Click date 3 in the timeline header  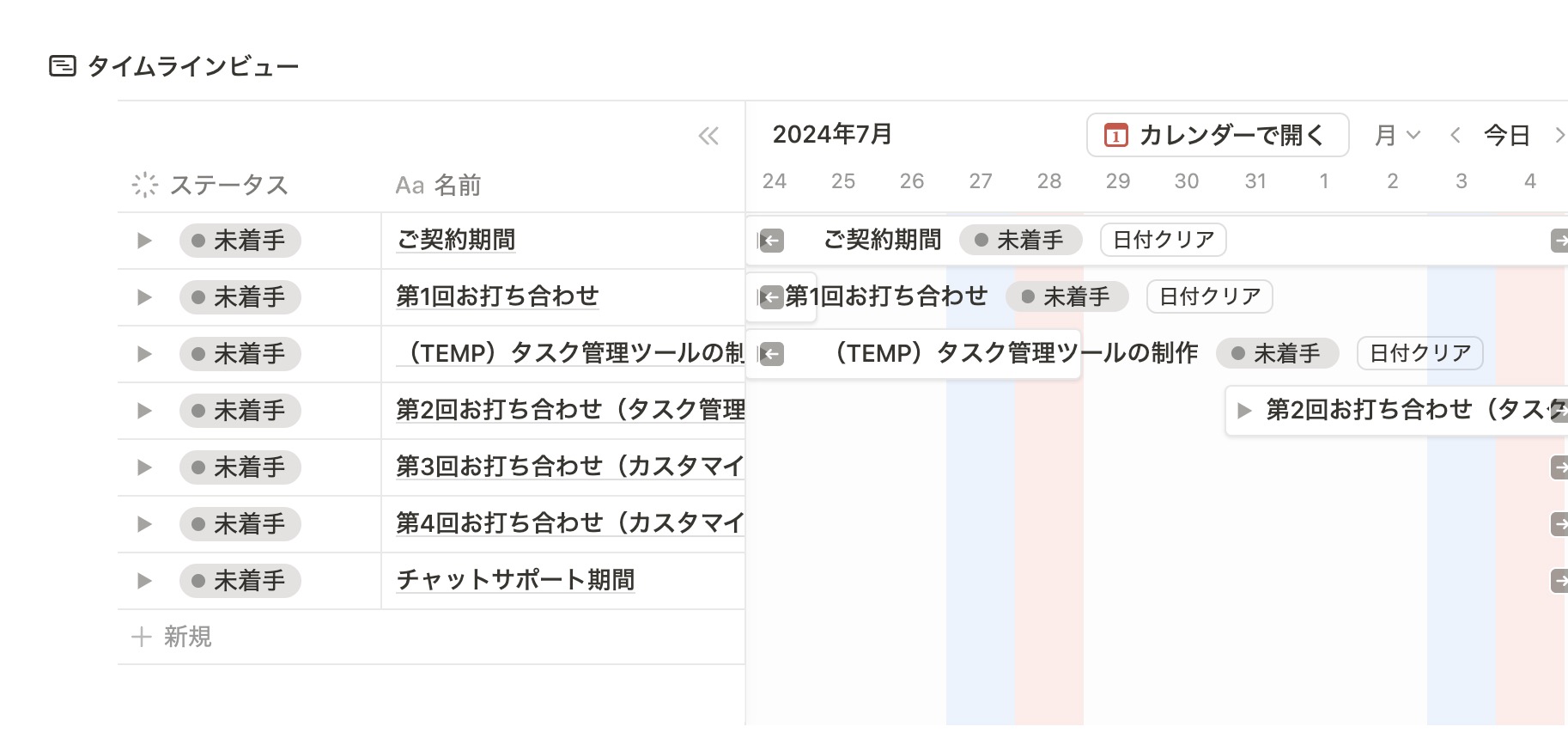tap(1462, 181)
